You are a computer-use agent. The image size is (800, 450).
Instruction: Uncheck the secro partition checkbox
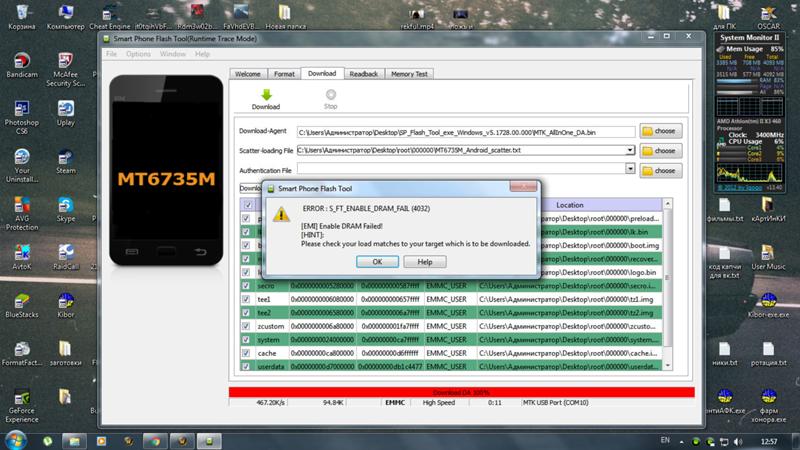pyautogui.click(x=246, y=286)
